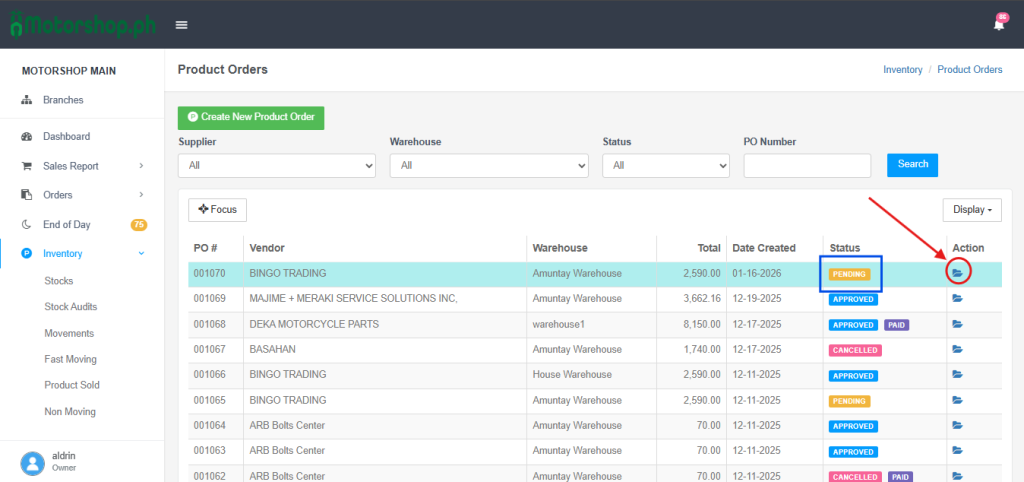Expand the Display dropdown button
The height and width of the screenshot is (482, 1024).
coord(972,210)
